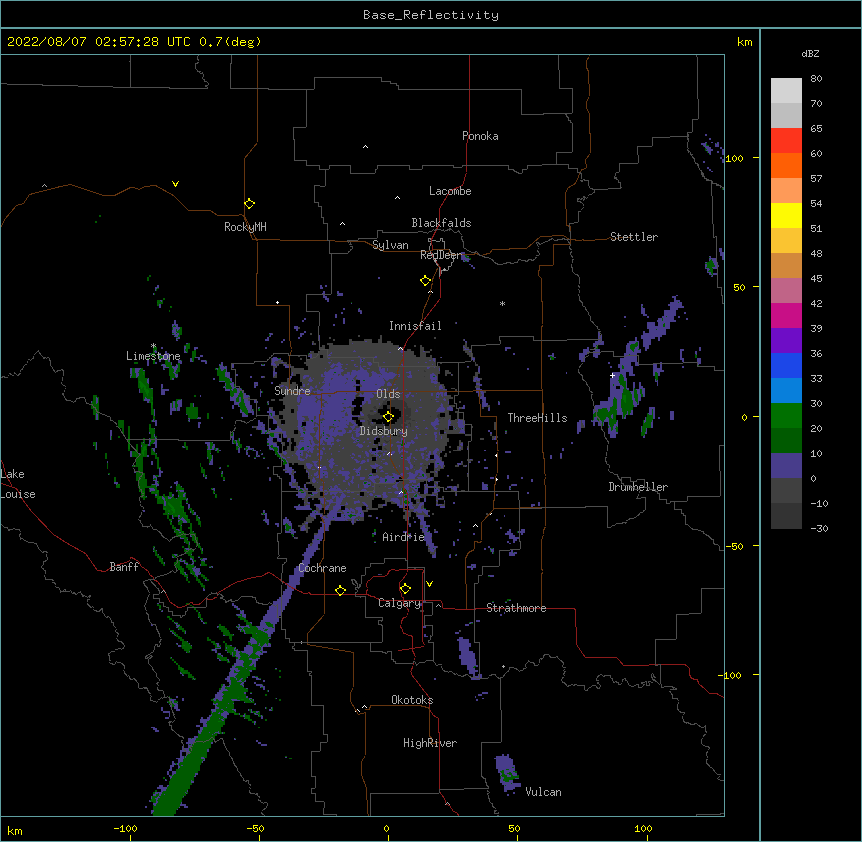Select the green 20-30 dBZ legend swatch
The image size is (862, 842).
(786, 416)
